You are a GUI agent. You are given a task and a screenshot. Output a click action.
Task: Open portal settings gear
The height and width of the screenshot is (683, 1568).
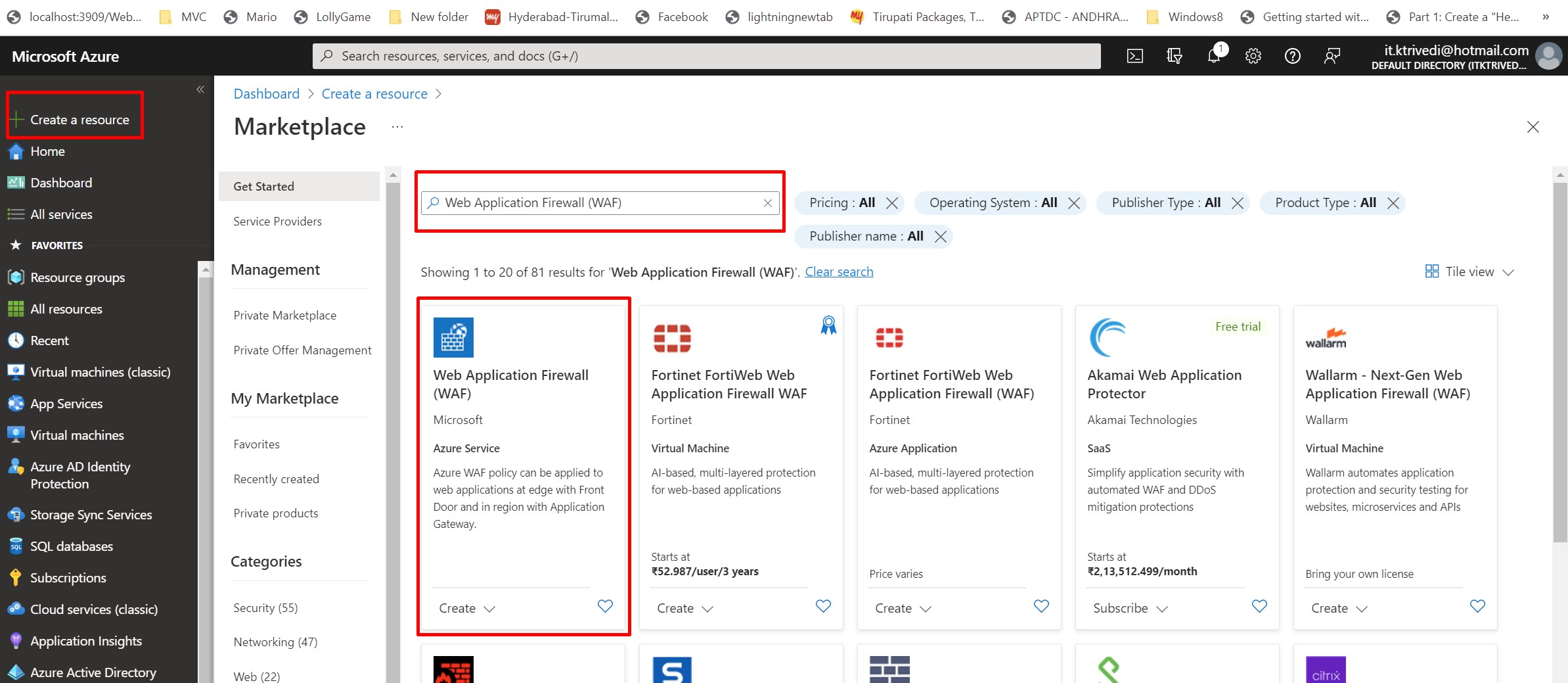[x=1253, y=57]
